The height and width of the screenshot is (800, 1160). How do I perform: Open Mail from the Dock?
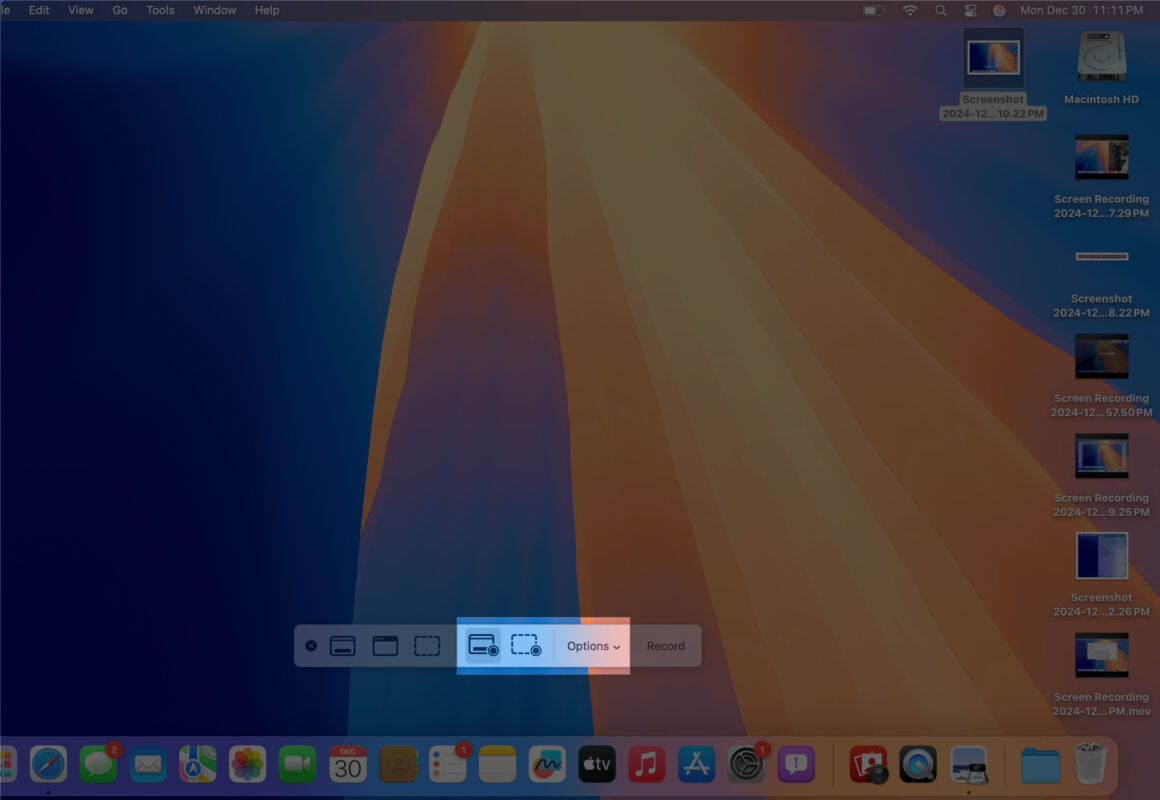click(x=148, y=763)
